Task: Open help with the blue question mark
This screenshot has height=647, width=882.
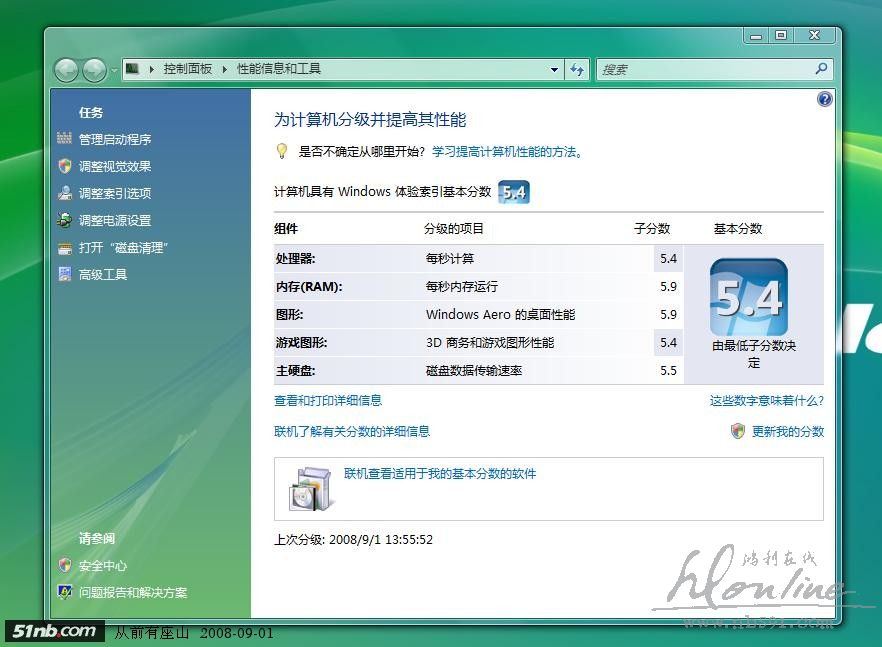Action: point(824,99)
